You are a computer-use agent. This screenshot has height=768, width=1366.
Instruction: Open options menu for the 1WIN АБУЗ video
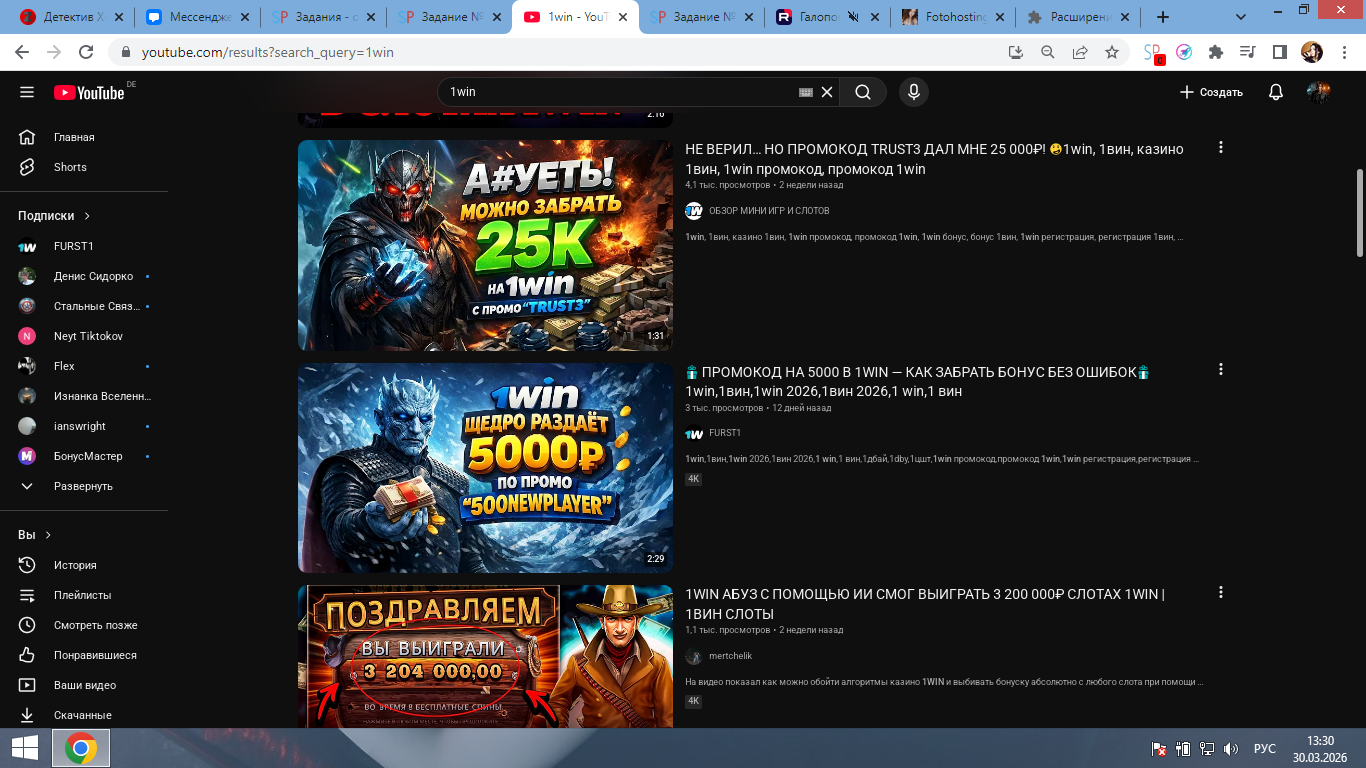click(1220, 592)
